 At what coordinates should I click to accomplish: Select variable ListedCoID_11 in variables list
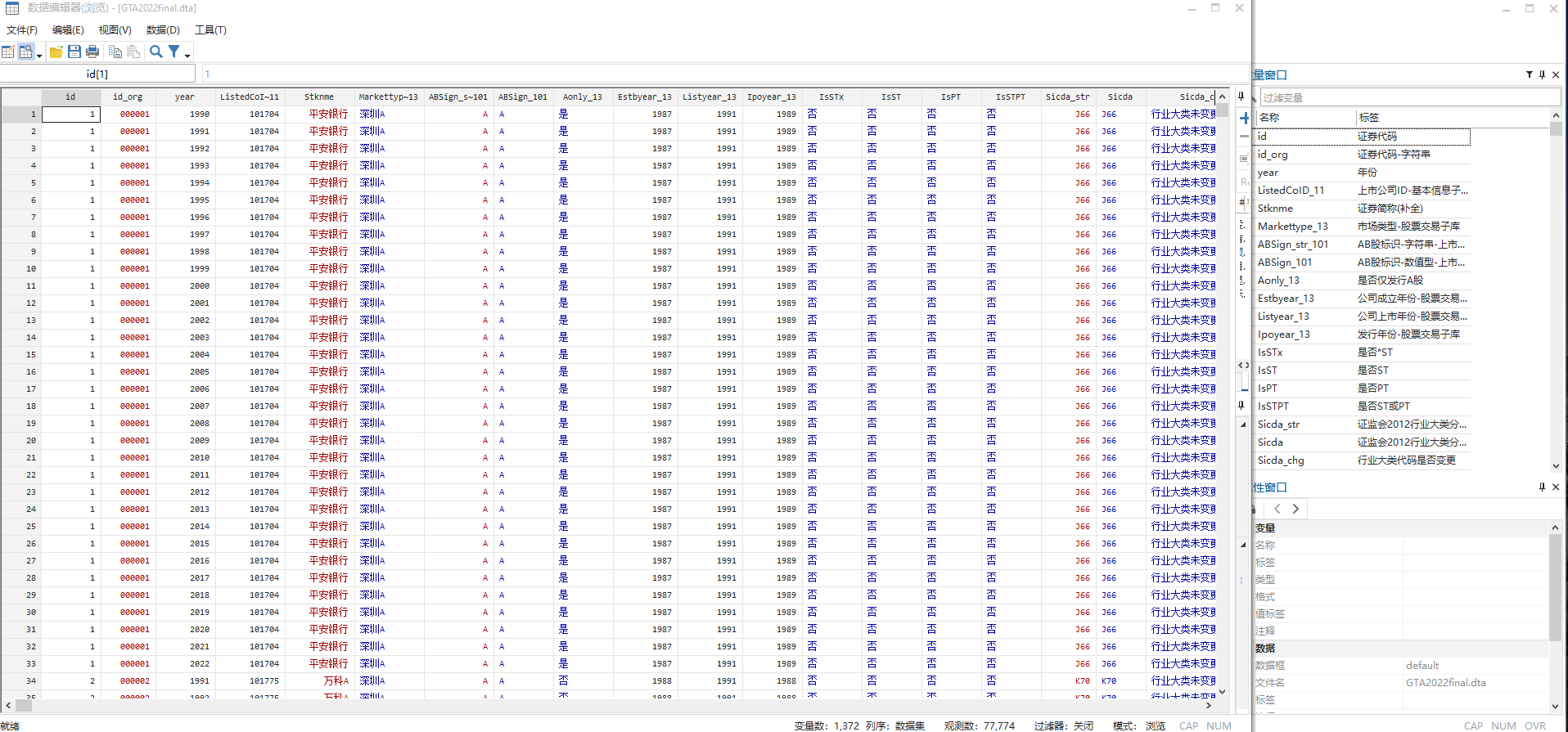[x=1362, y=191]
